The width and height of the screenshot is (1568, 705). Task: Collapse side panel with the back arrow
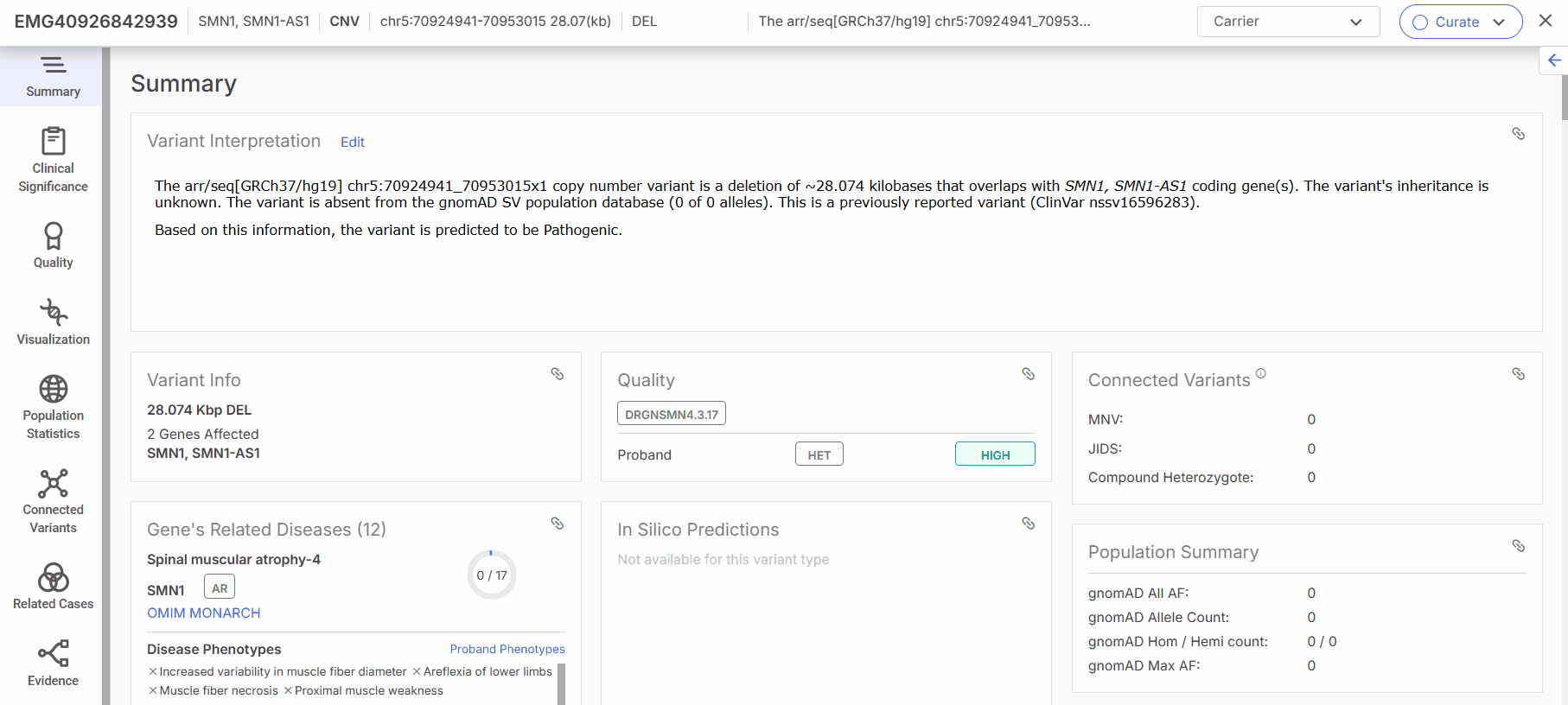(1553, 60)
